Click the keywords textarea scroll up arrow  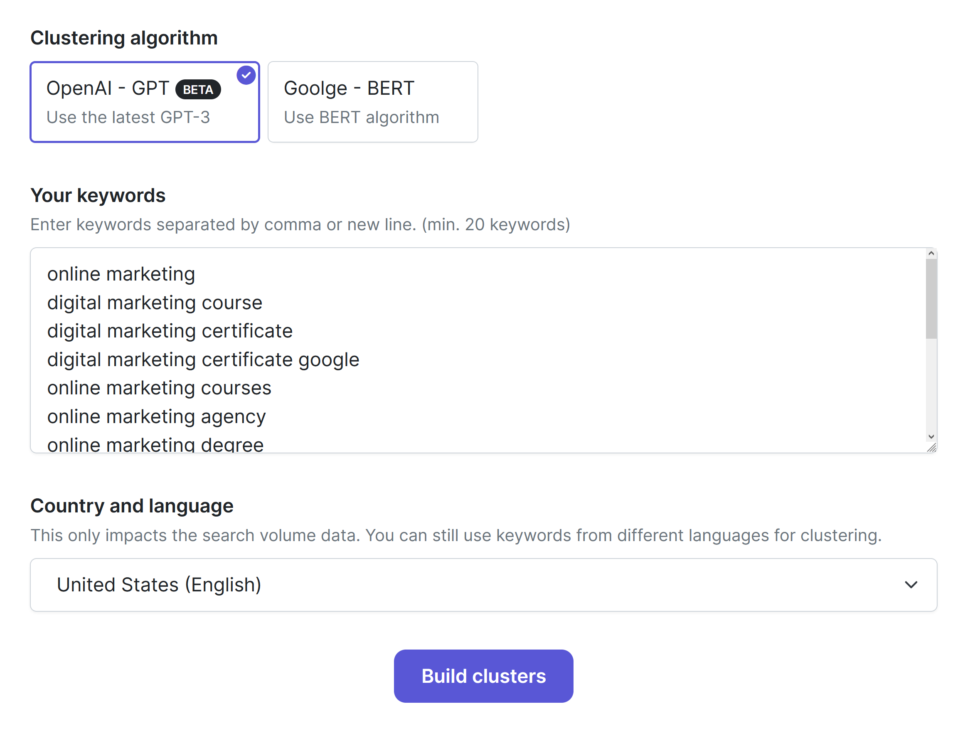[931, 254]
